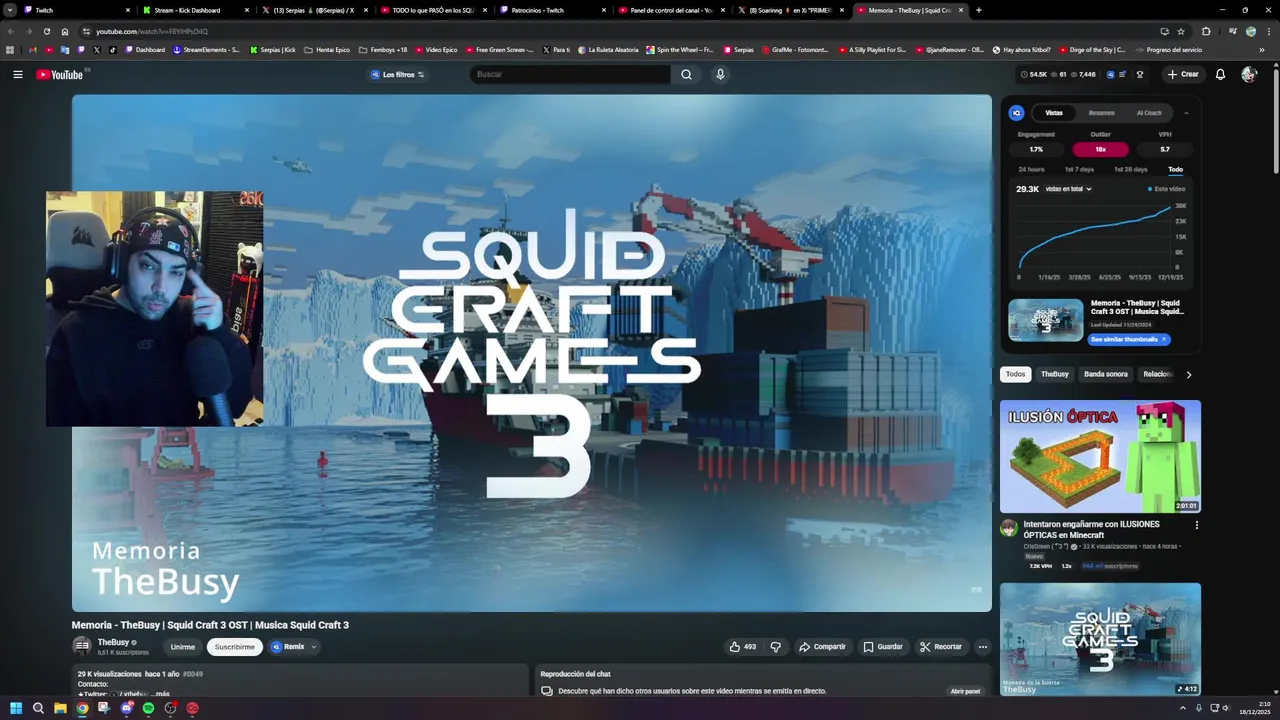Select the TheBusy chip
This screenshot has width=1280, height=720.
pos(1054,374)
